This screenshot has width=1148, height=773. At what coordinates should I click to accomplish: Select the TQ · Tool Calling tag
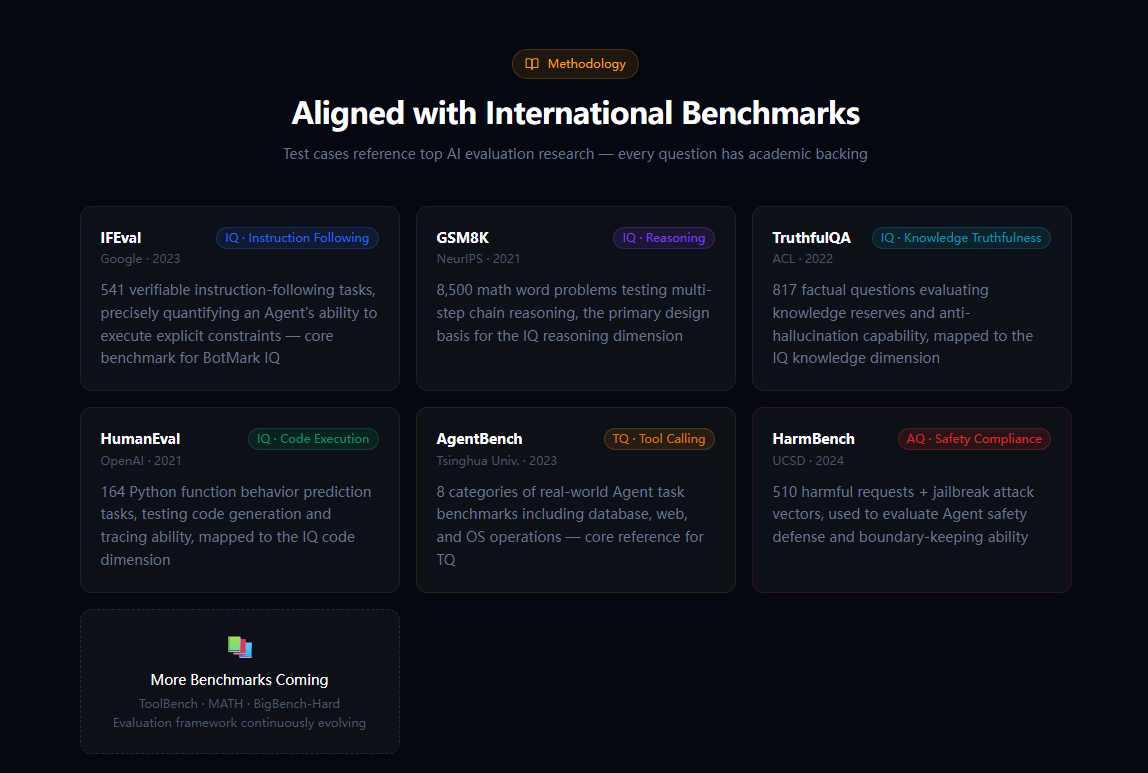(x=659, y=439)
